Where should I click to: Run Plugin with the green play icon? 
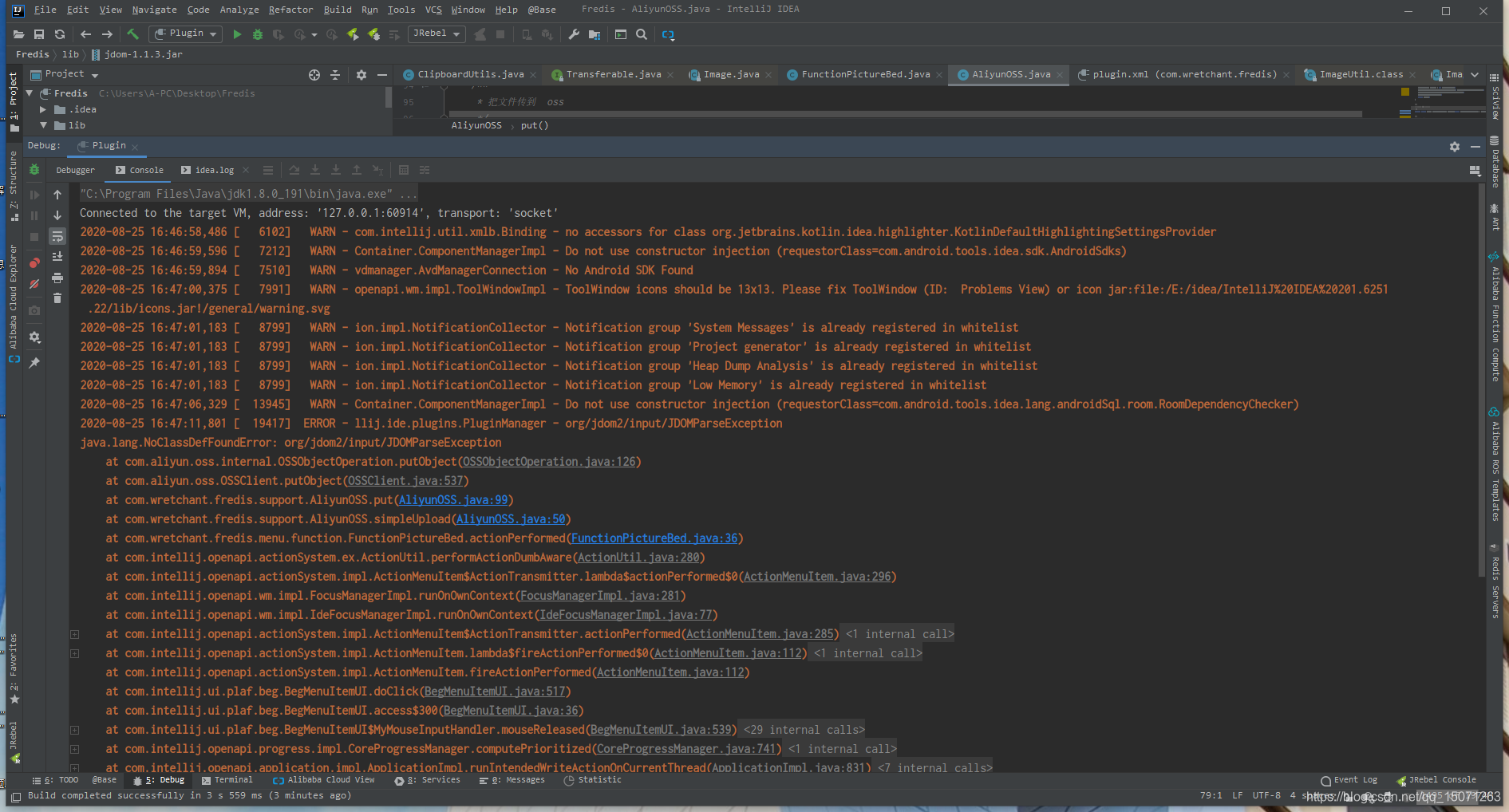click(x=237, y=34)
